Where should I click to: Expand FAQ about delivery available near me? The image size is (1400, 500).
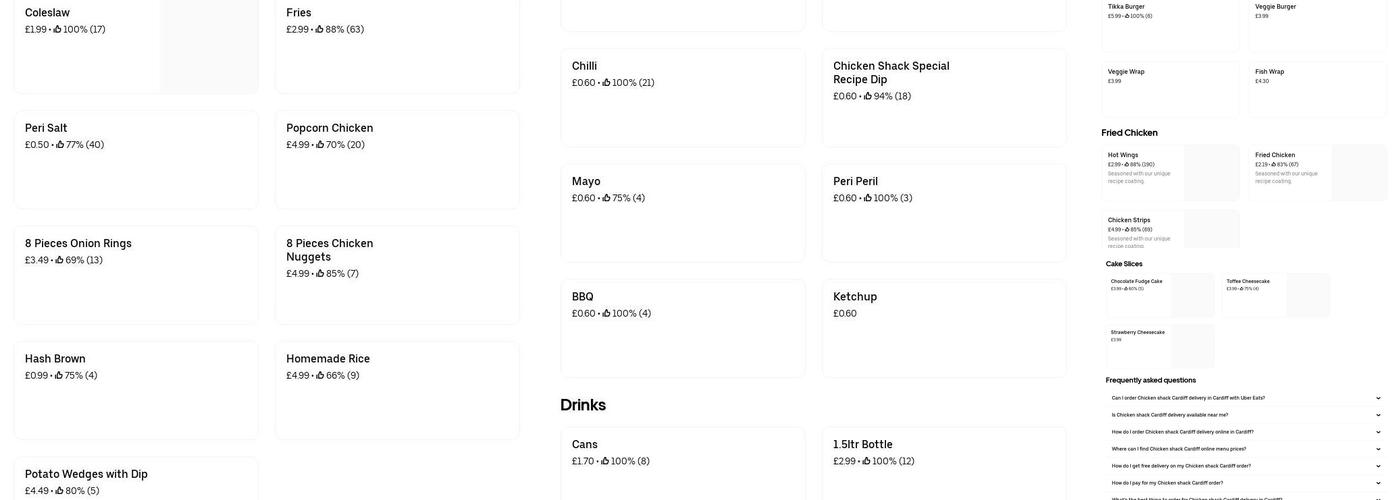pyautogui.click(x=1378, y=415)
